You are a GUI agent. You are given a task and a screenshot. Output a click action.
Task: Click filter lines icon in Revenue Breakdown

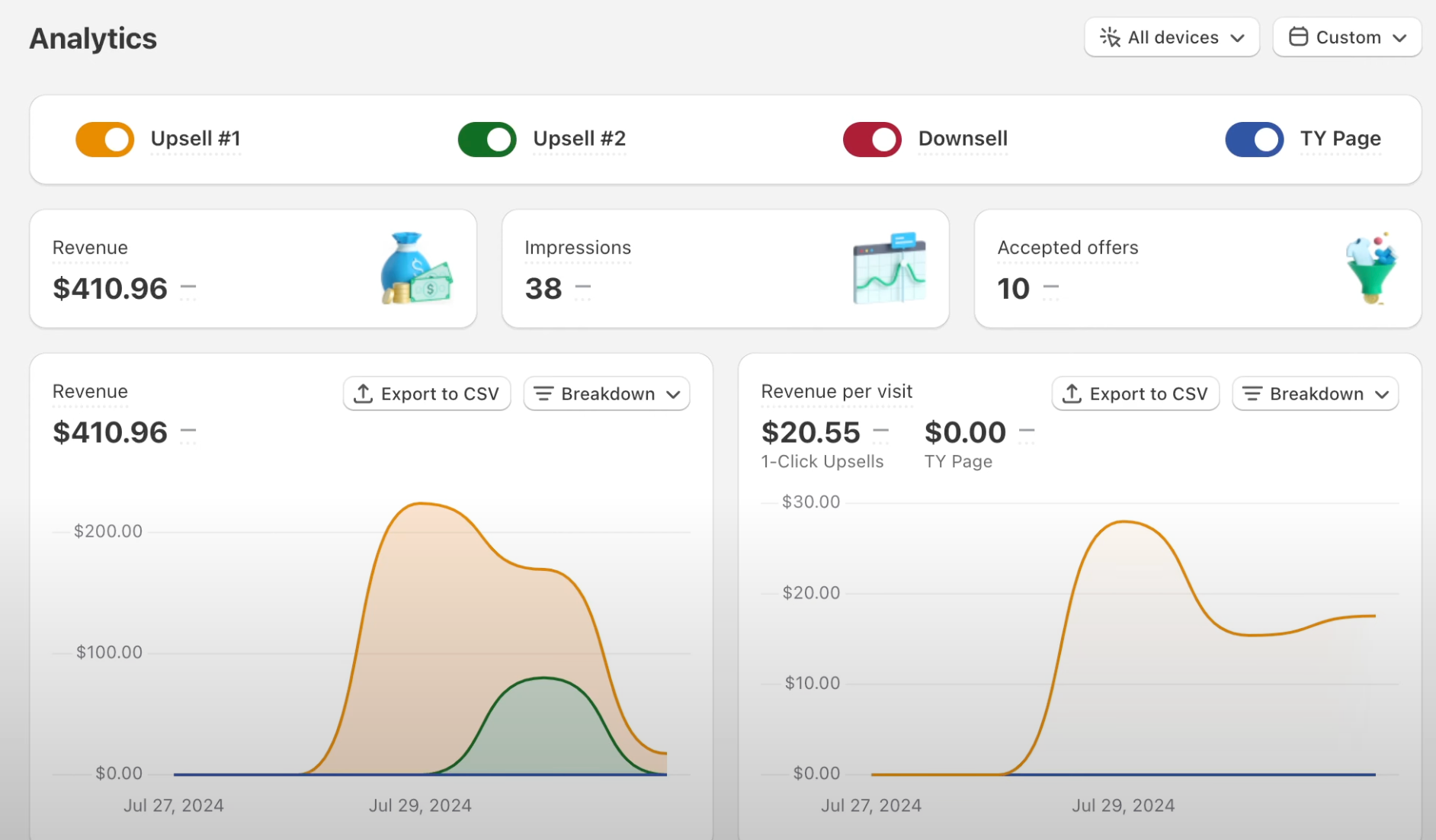coord(543,393)
